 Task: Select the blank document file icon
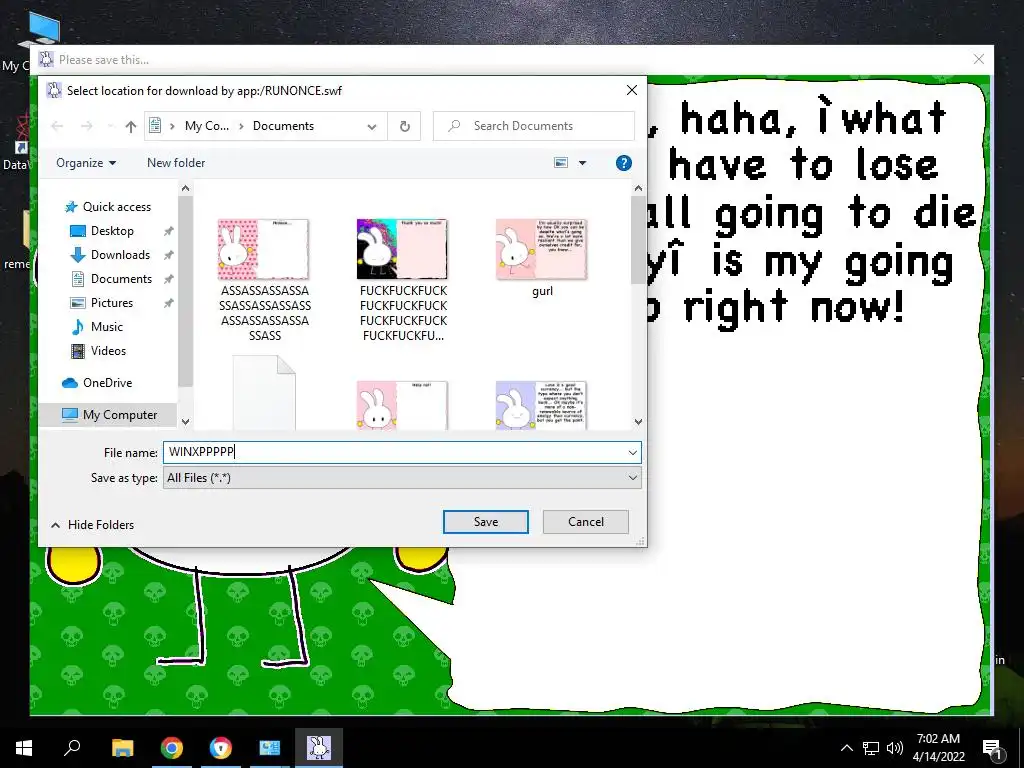point(264,392)
